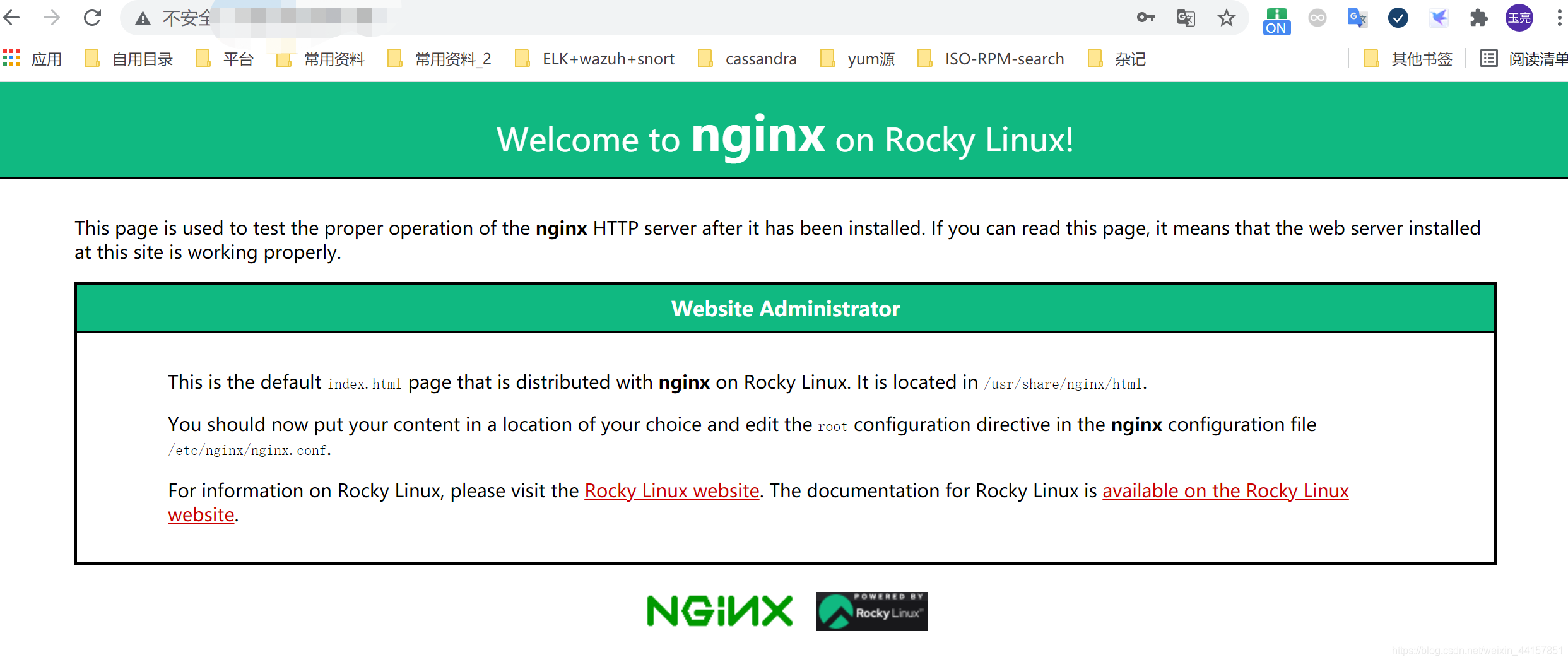The width and height of the screenshot is (1568, 662).
Task: Follow the "Rocky Linux website" link
Action: [x=671, y=490]
